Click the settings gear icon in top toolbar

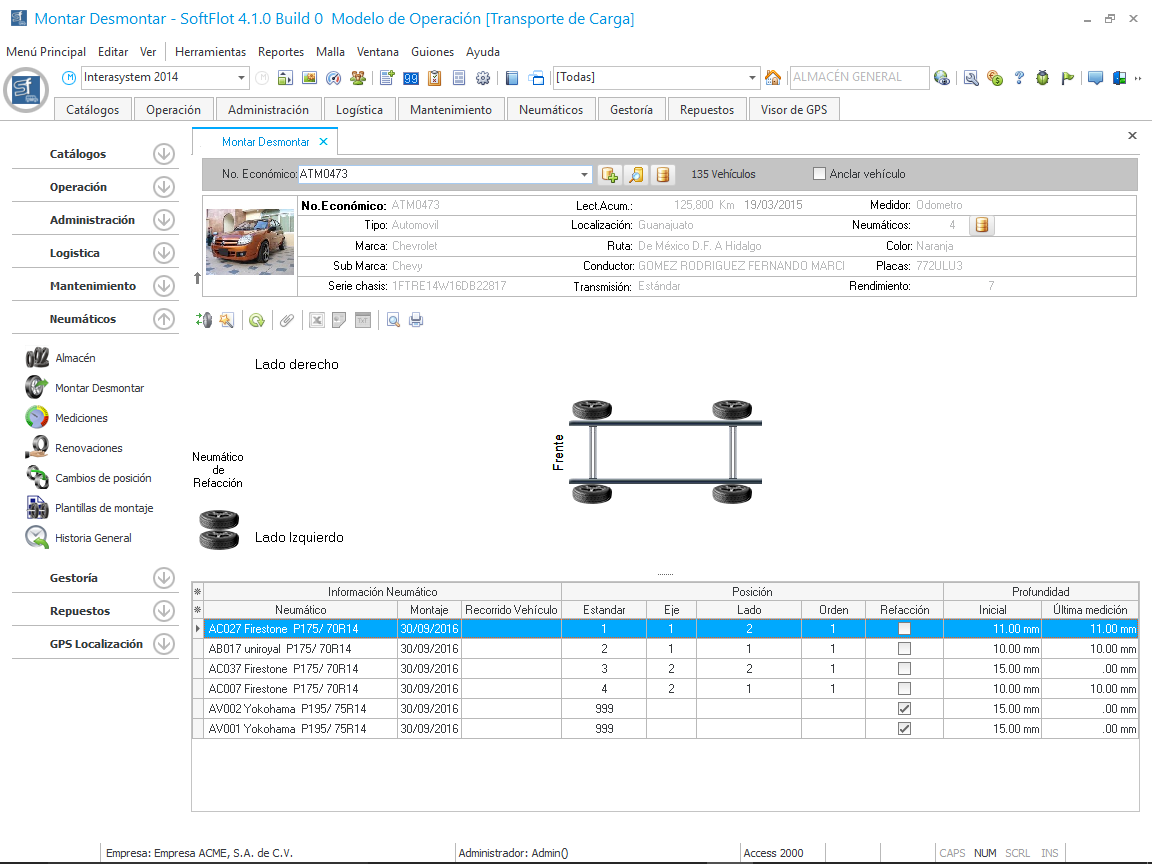tap(483, 78)
